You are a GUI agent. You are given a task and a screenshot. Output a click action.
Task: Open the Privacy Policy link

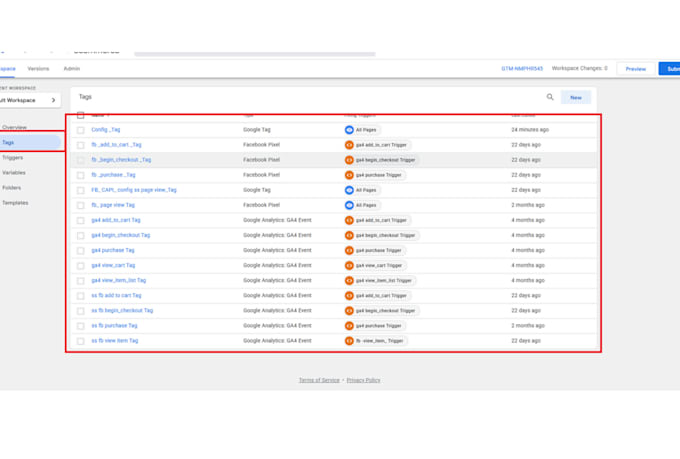[x=363, y=380]
